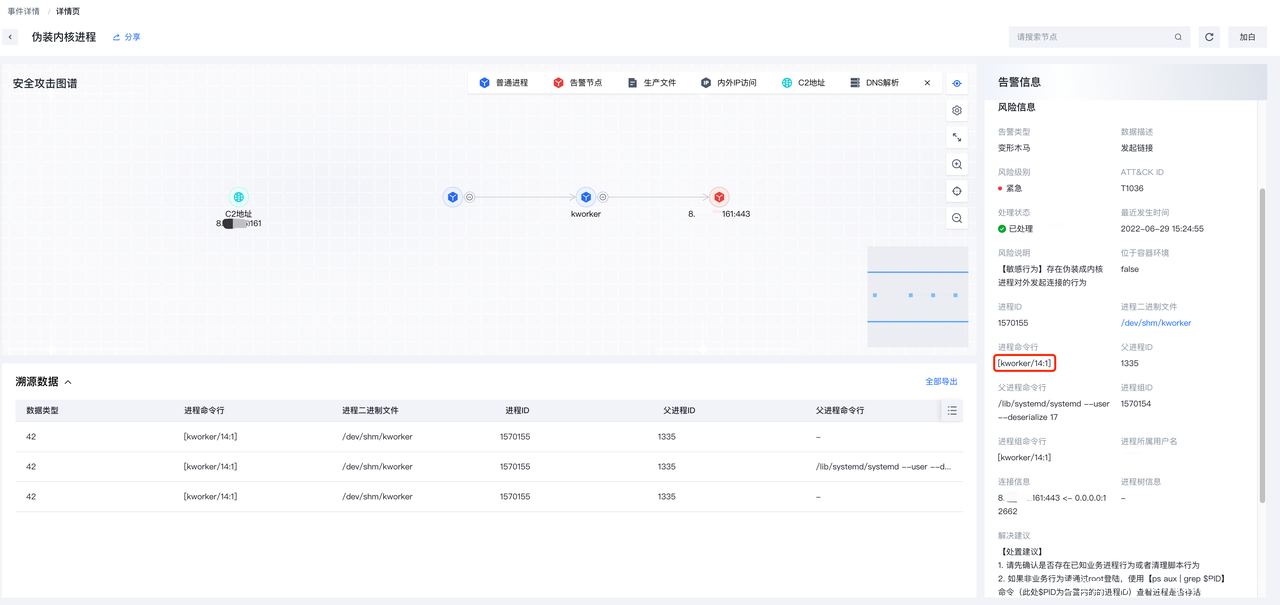Click the graph settings gear icon

click(x=957, y=111)
